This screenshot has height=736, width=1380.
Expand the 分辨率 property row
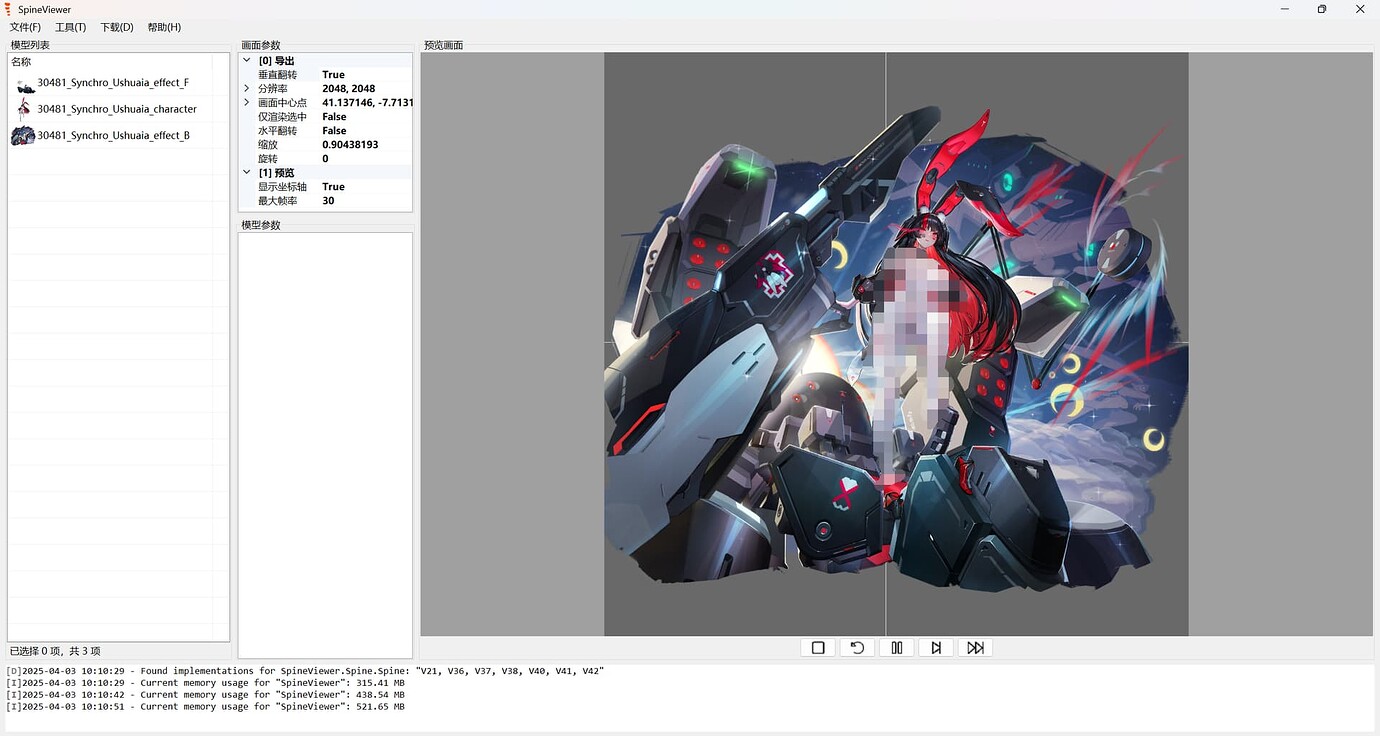point(247,89)
